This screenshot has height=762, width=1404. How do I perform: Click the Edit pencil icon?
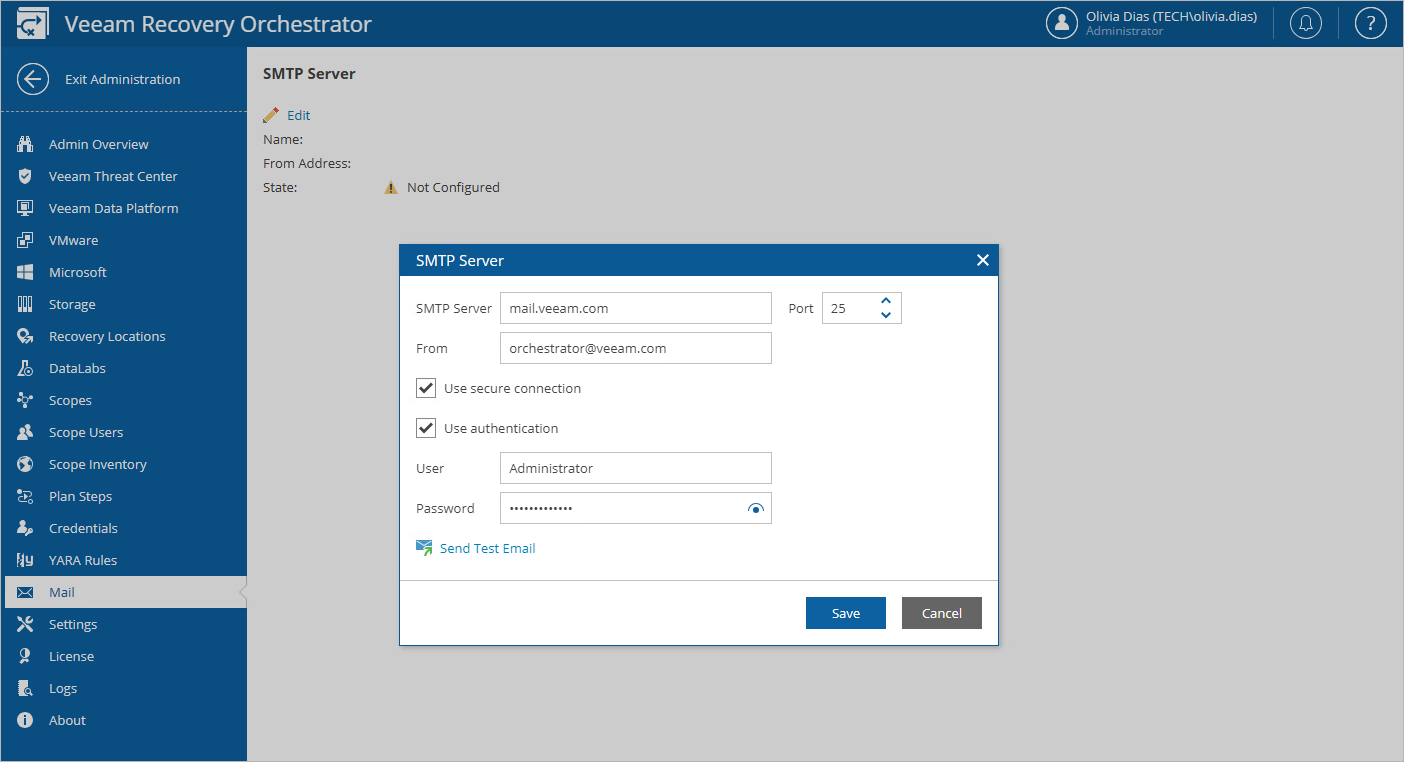(x=268, y=114)
